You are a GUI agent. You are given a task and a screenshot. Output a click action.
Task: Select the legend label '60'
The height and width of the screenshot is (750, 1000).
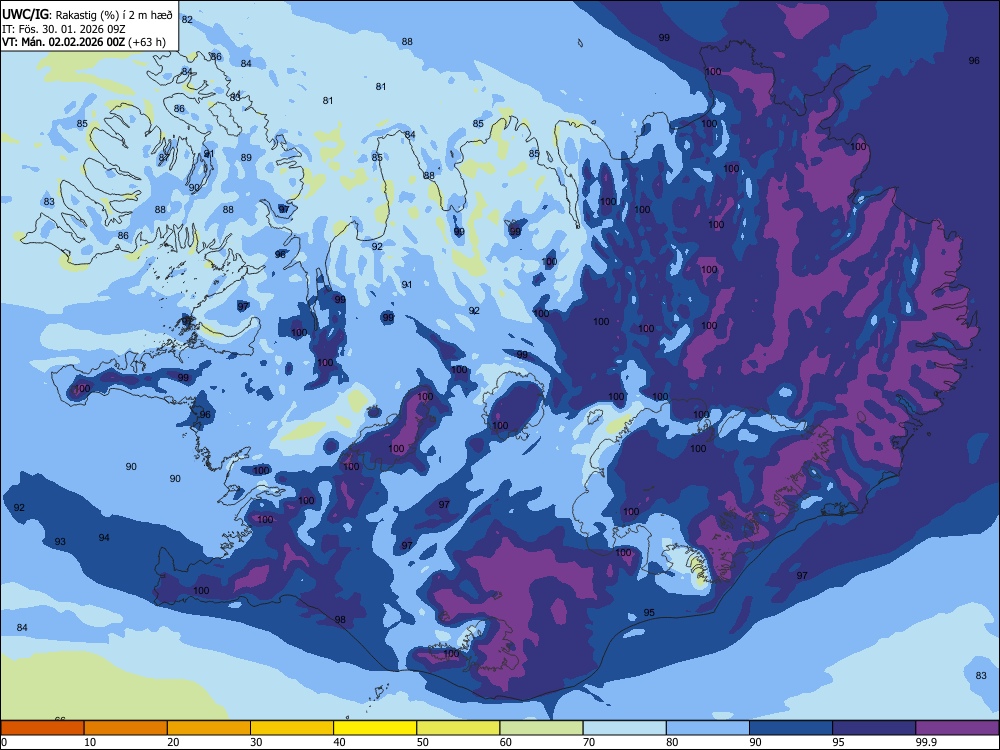pos(506,742)
